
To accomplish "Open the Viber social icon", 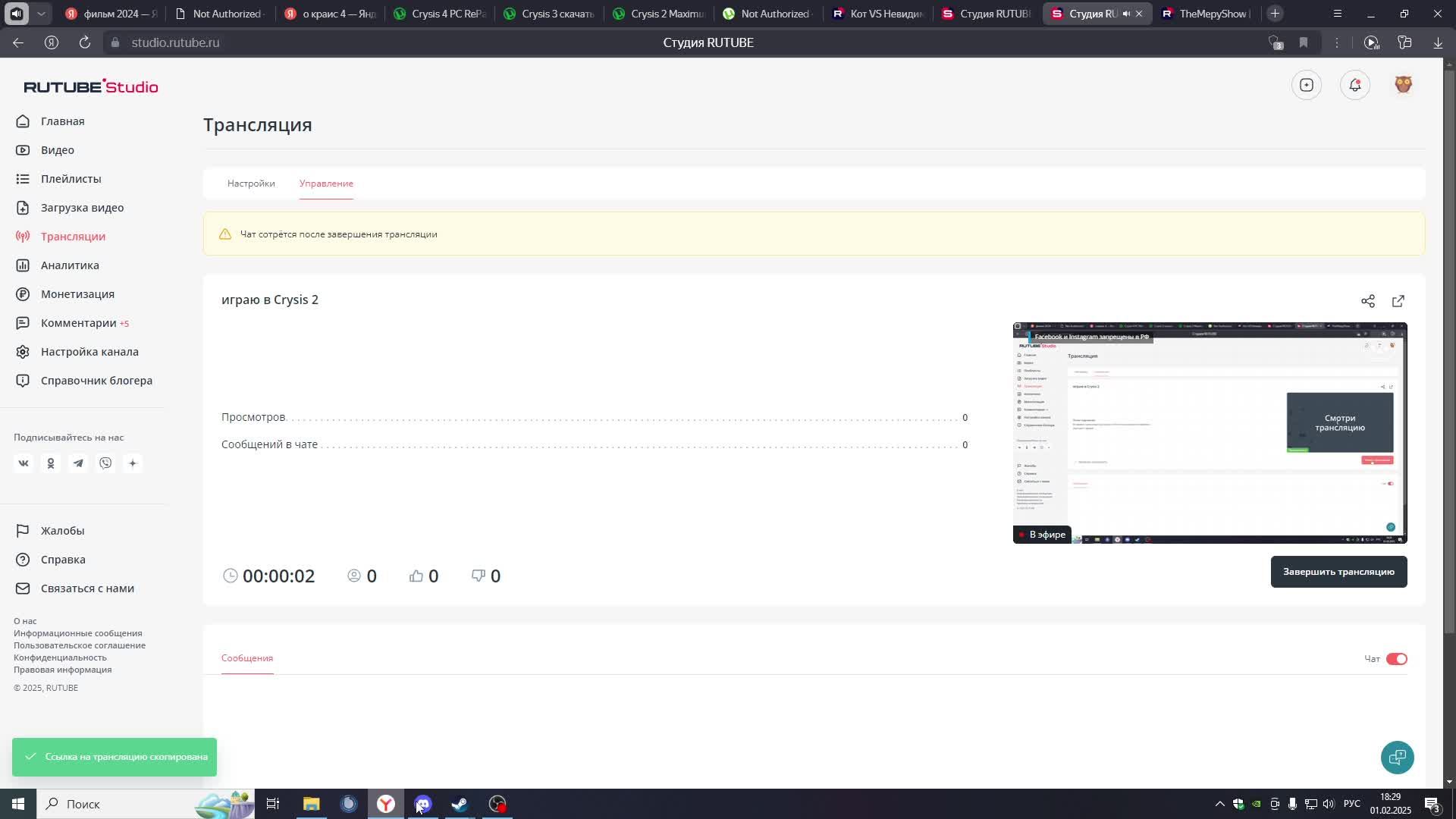I will pyautogui.click(x=105, y=463).
